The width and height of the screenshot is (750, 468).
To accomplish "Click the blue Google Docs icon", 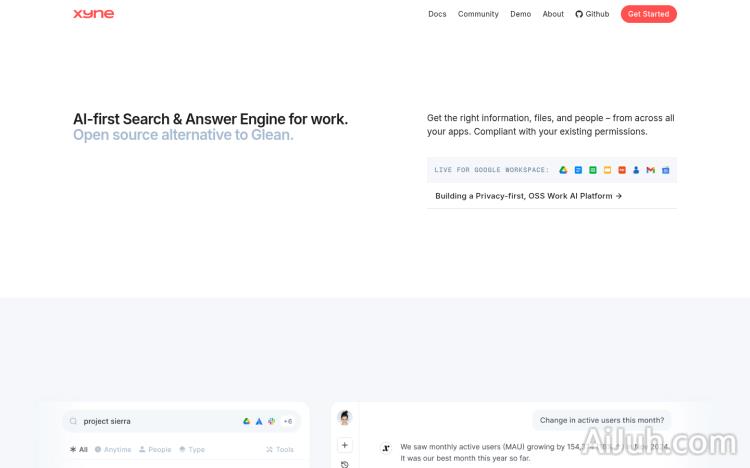I will tap(578, 170).
